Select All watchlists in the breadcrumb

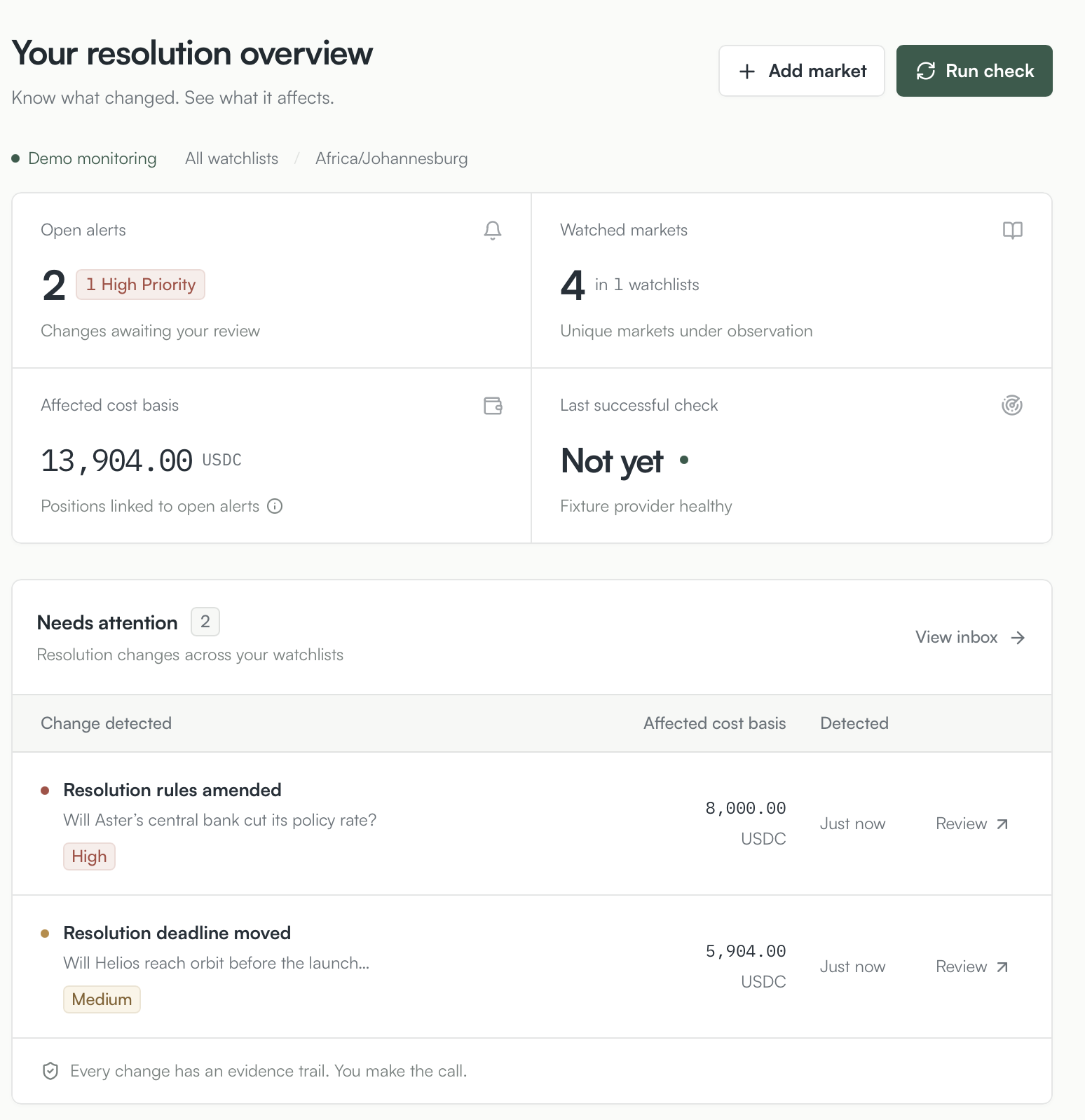click(231, 158)
